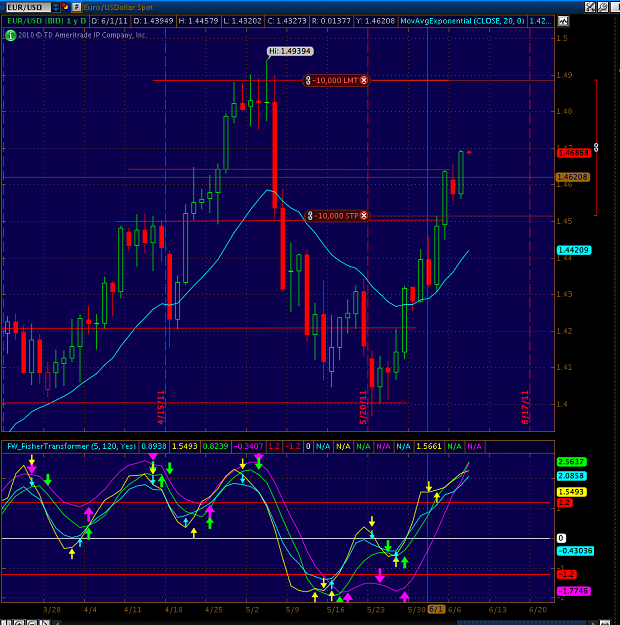
Task: Click the magenta -1.7746 study axis tag
Action: tap(574, 591)
